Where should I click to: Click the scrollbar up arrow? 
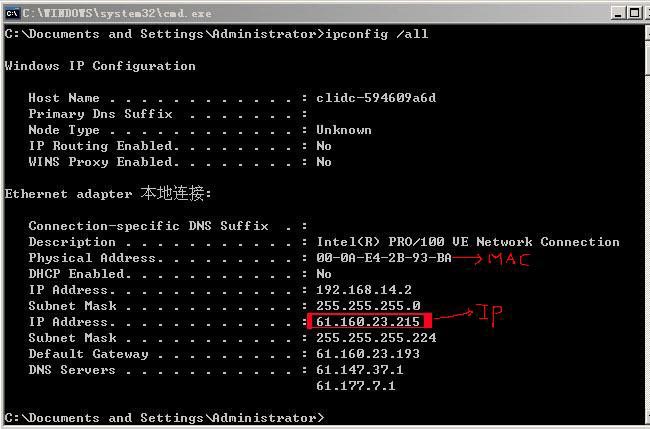click(648, 34)
